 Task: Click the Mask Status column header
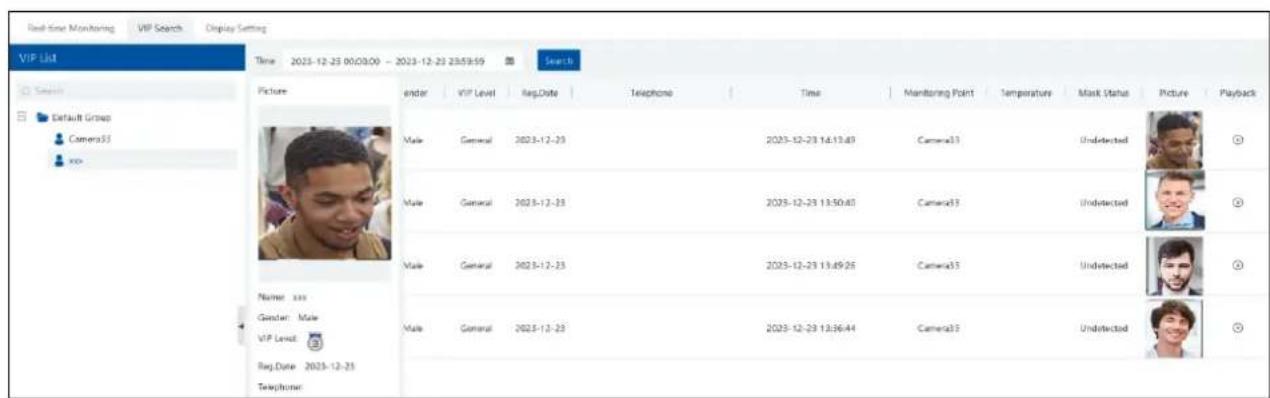click(1104, 92)
